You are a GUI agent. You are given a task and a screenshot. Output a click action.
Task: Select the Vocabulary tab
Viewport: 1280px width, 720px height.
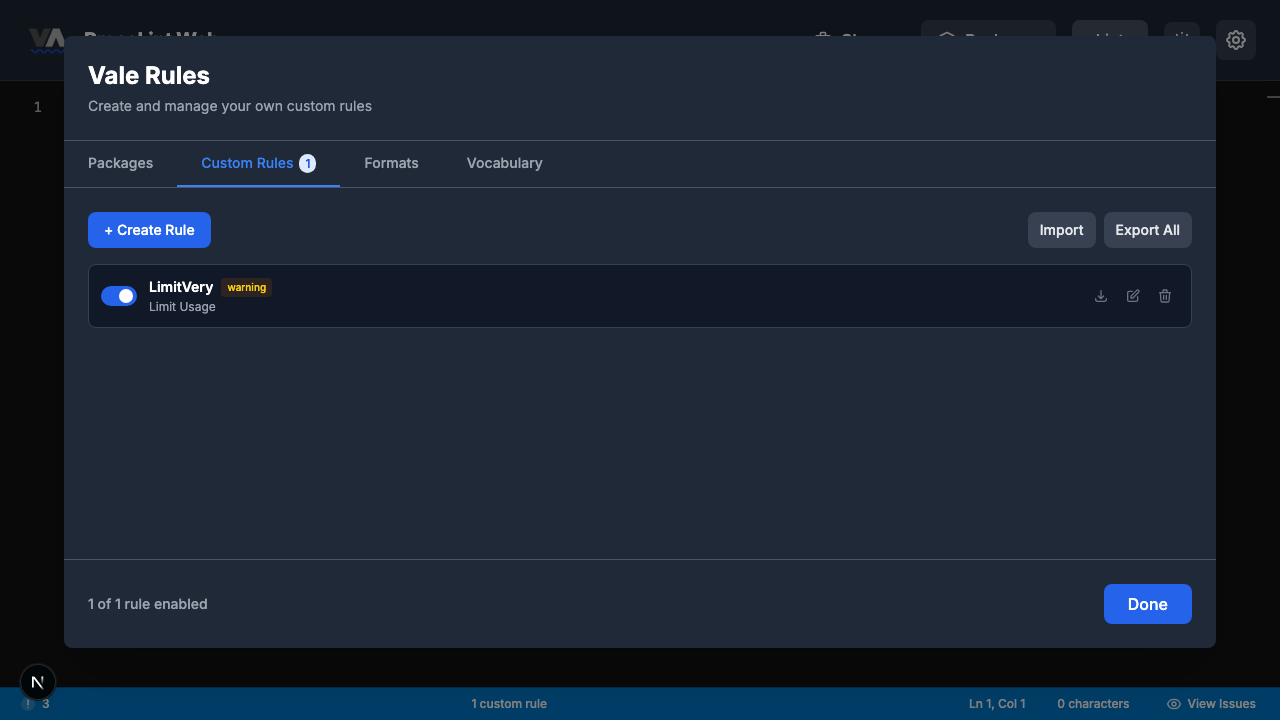[x=504, y=163]
